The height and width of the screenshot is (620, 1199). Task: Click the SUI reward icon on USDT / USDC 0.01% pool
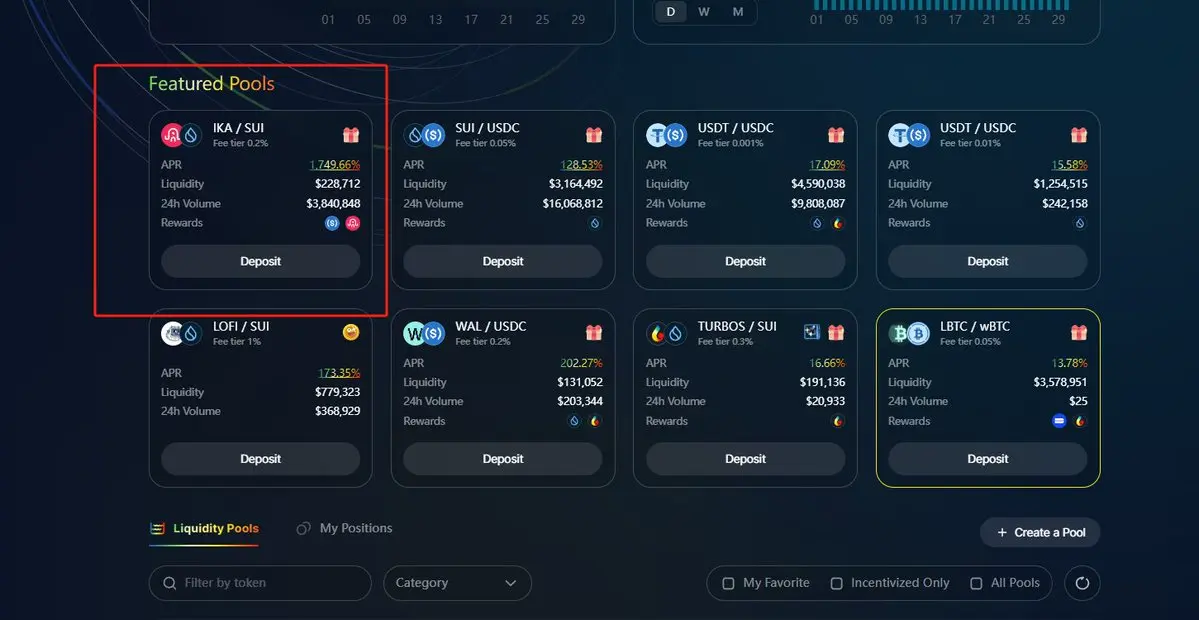(1080, 223)
